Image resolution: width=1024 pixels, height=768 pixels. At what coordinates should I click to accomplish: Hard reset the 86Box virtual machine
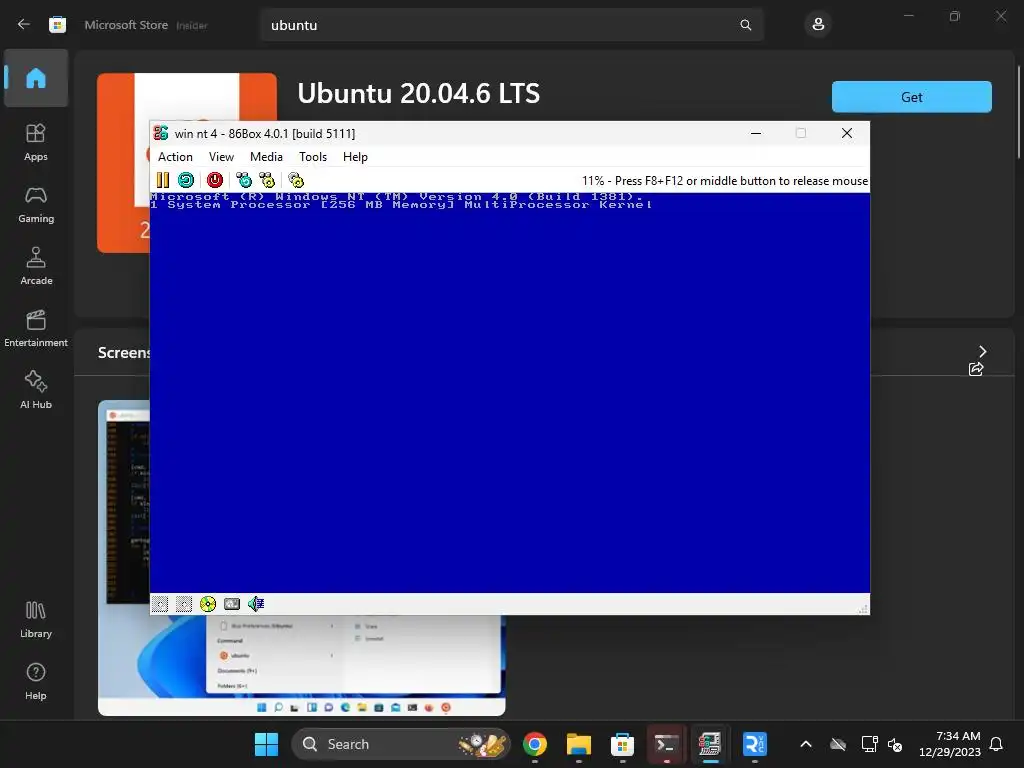coord(186,180)
